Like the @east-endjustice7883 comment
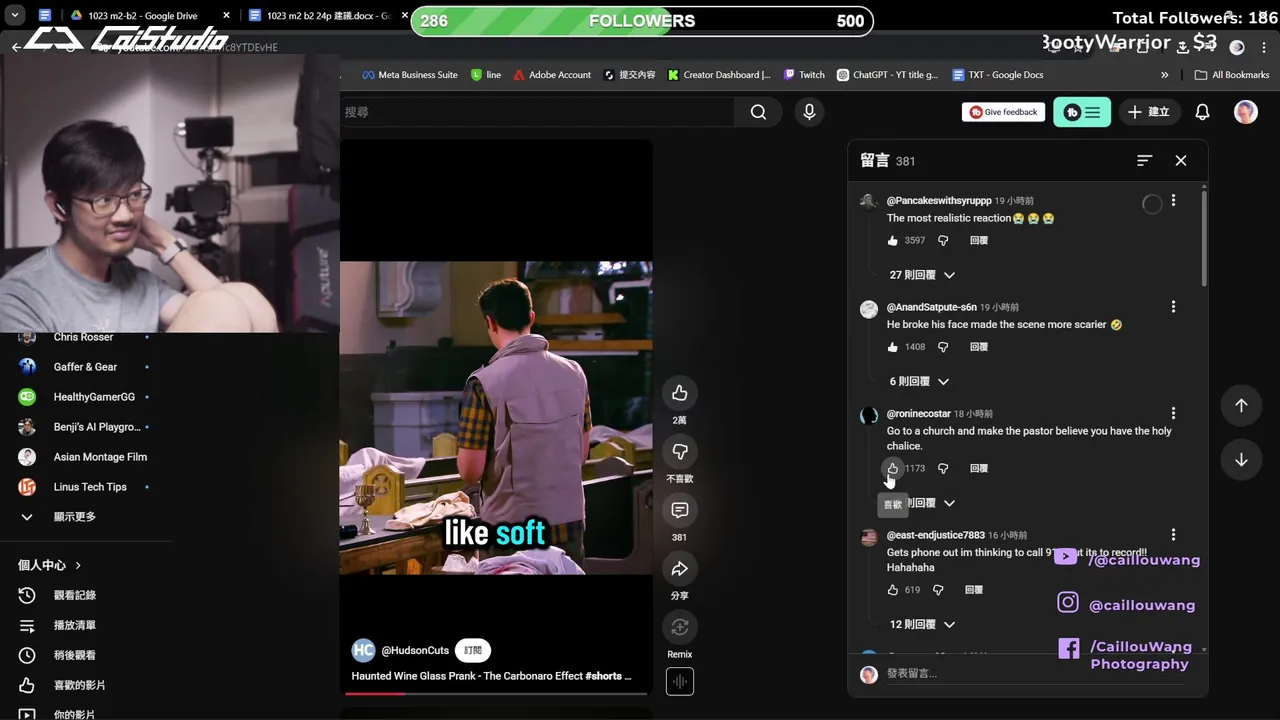The height and width of the screenshot is (720, 1280). (892, 590)
